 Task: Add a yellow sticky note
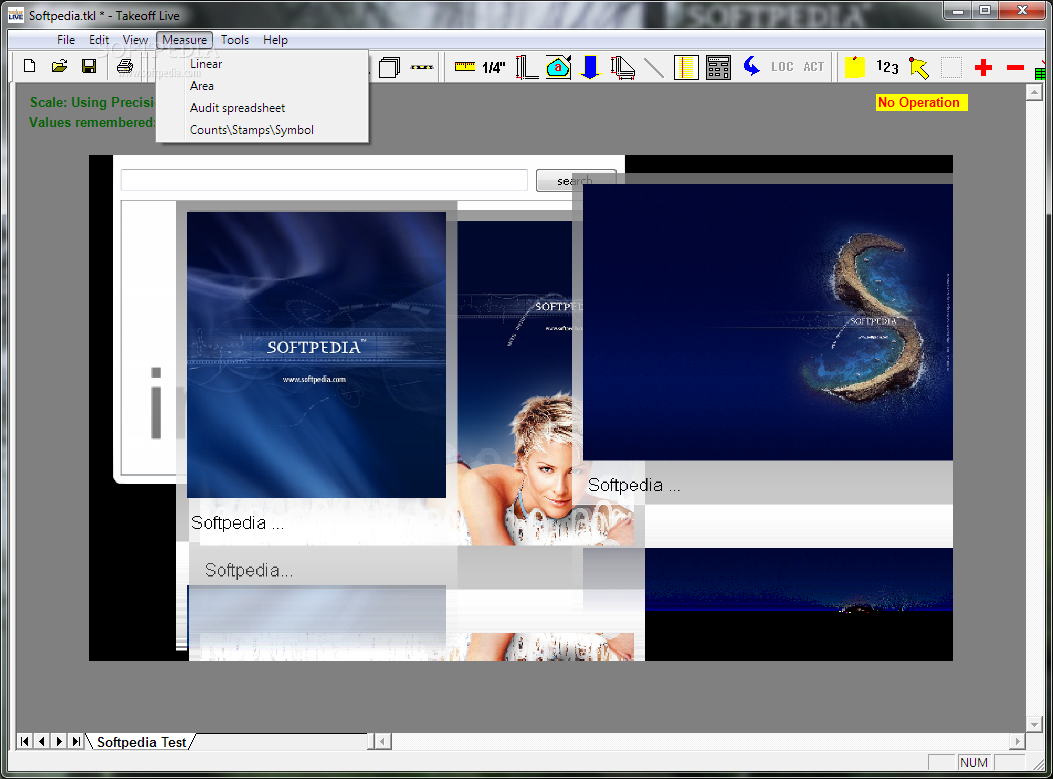tap(854, 67)
